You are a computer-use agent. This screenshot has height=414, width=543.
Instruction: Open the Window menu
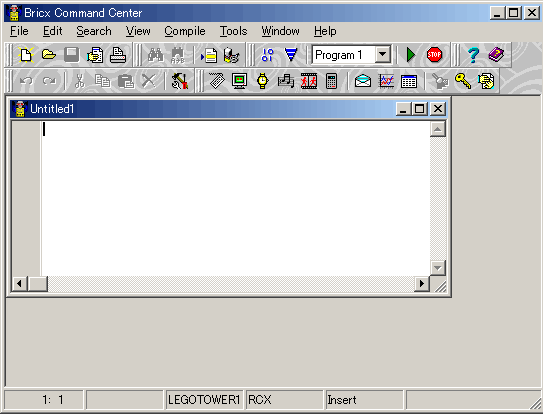click(x=281, y=31)
